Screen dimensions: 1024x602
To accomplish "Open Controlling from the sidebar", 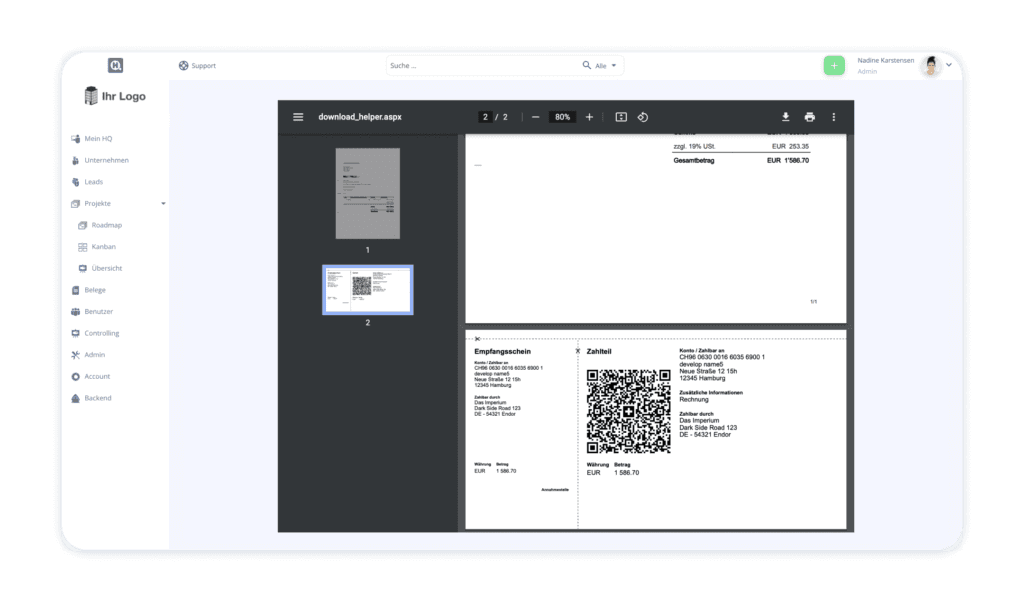I will tap(101, 333).
